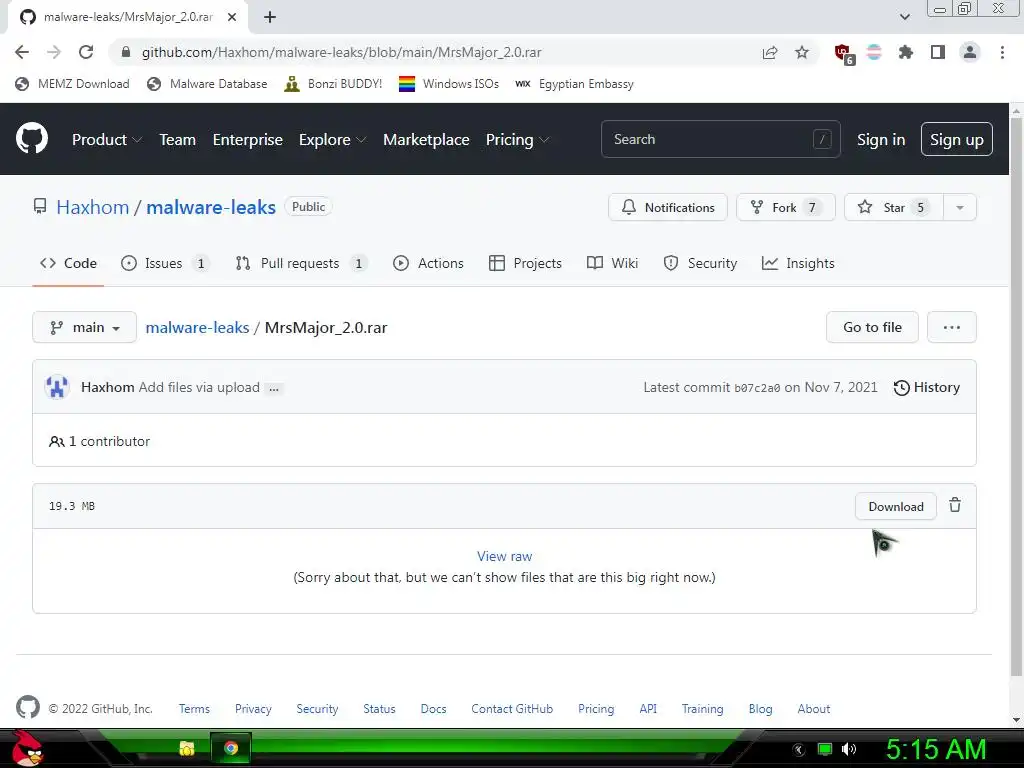Click the GitHub logo in the header
Viewport: 1024px width, 768px height.
(32, 138)
